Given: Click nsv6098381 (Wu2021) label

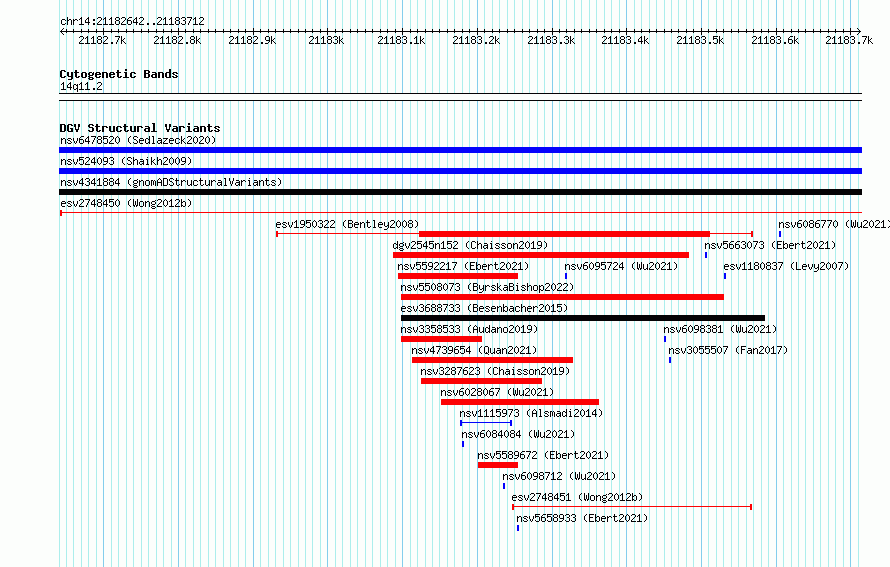Looking at the screenshot, I should click(x=720, y=329).
